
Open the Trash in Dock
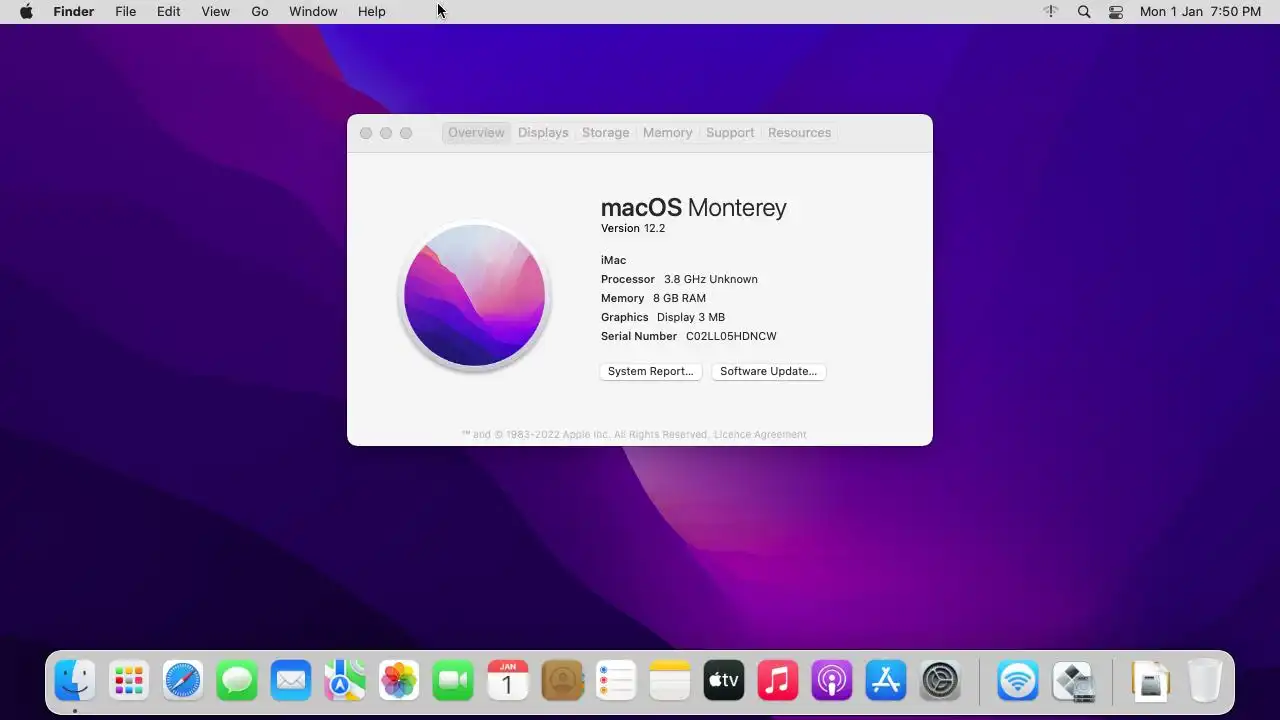coord(1205,681)
